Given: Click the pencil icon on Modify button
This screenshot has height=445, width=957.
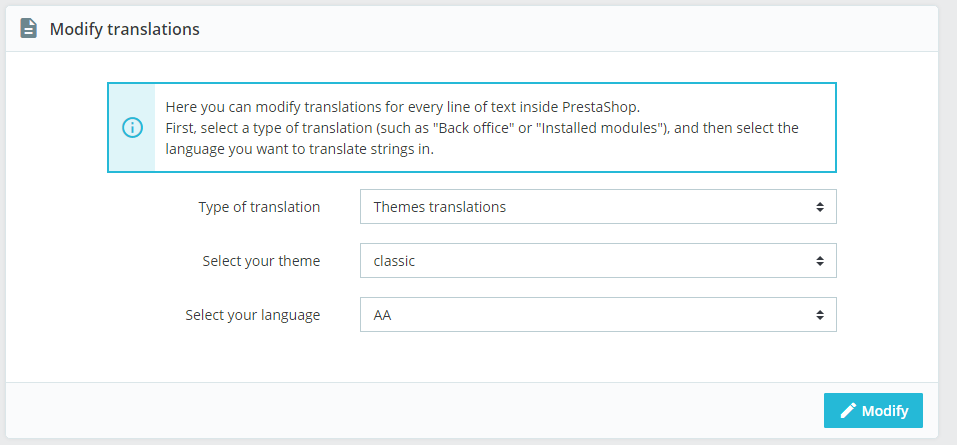Looking at the screenshot, I should 848,410.
